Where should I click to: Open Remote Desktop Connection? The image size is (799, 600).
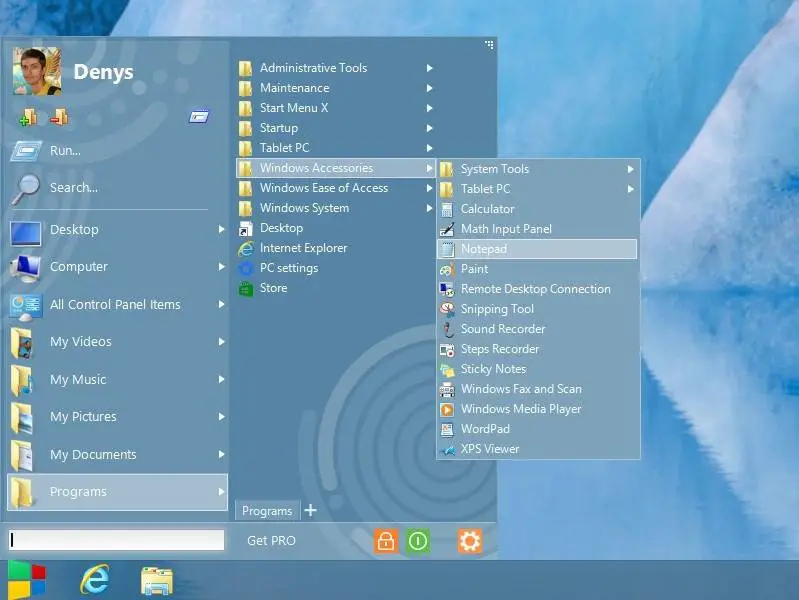click(538, 289)
